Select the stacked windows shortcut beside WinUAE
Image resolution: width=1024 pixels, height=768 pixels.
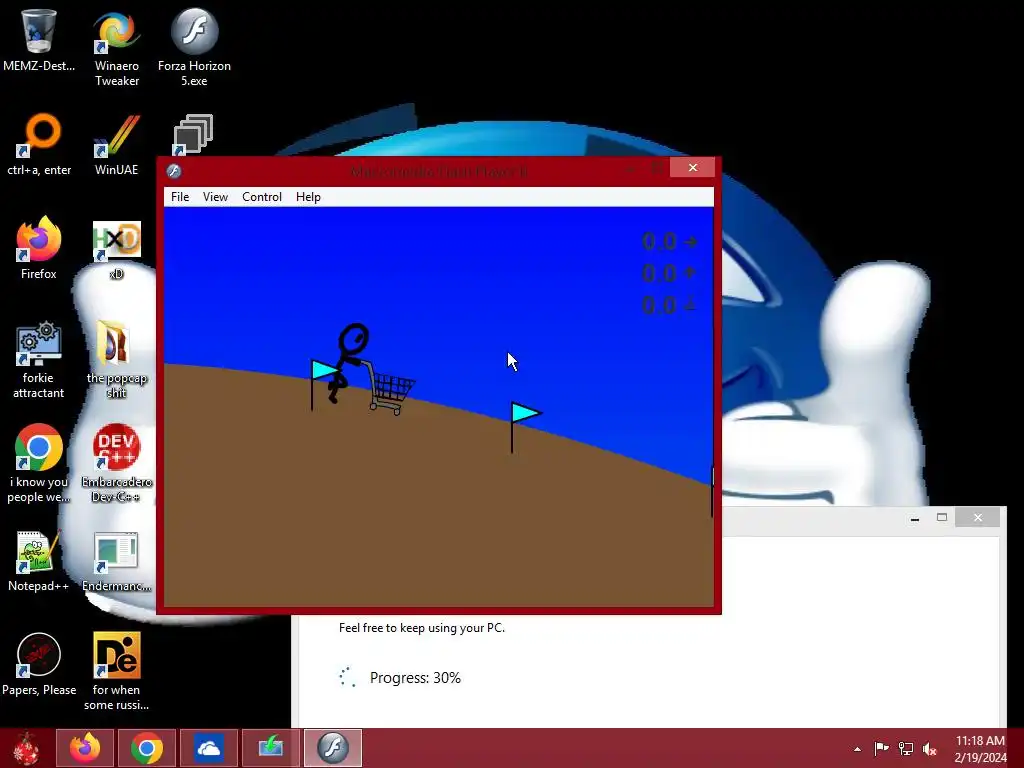coord(193,135)
